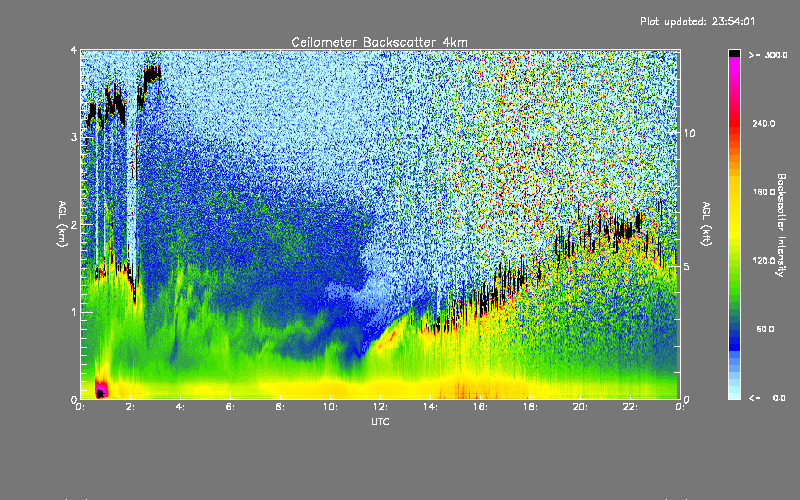
Task: Click the "4:" UTC tick label
Action: point(180,407)
